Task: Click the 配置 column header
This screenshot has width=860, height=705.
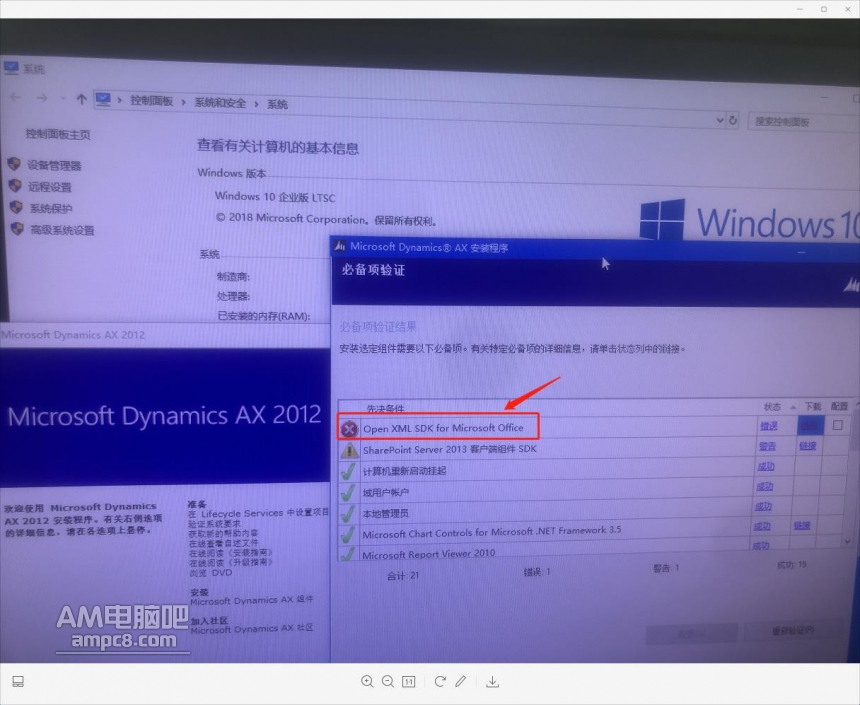Action: coord(839,406)
